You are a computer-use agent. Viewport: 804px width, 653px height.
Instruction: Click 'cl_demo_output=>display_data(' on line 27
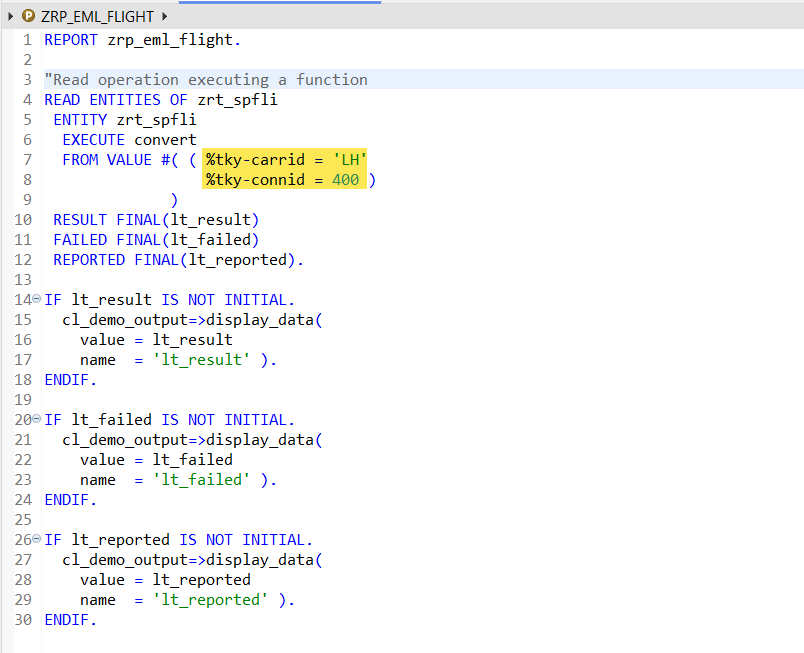pos(192,559)
